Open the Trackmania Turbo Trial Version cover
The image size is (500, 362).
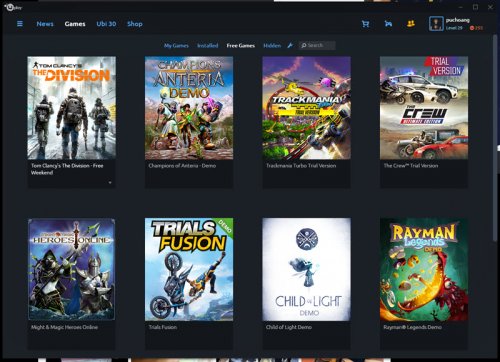pos(306,108)
